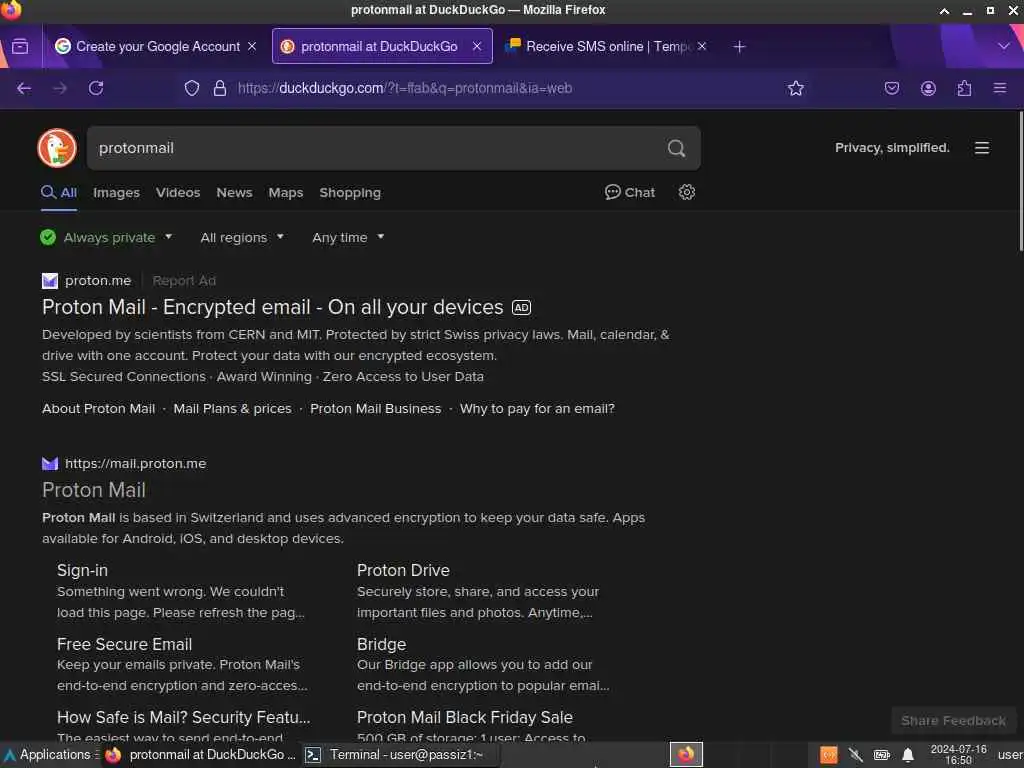Open the tracking protection shield icon
Image resolution: width=1024 pixels, height=768 pixels.
click(x=191, y=88)
